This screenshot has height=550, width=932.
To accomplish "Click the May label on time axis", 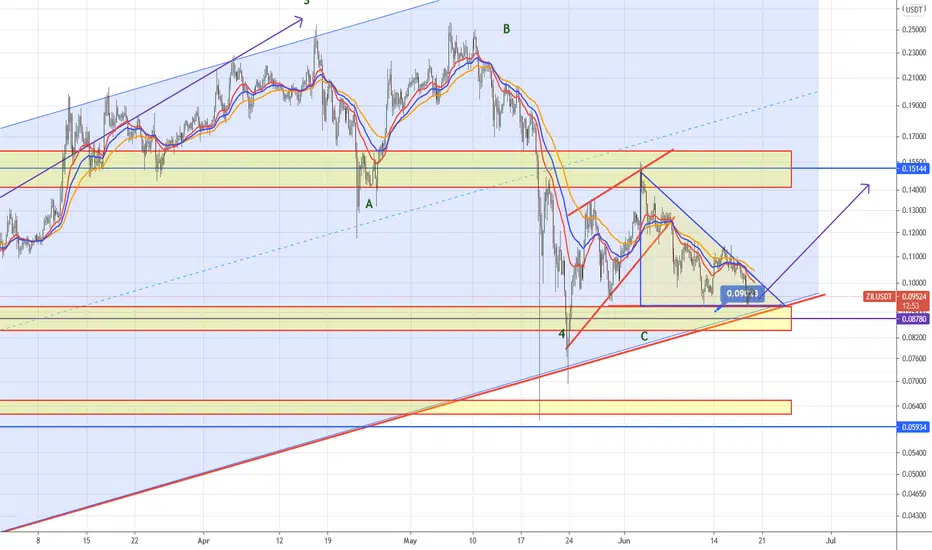I will tap(410, 541).
